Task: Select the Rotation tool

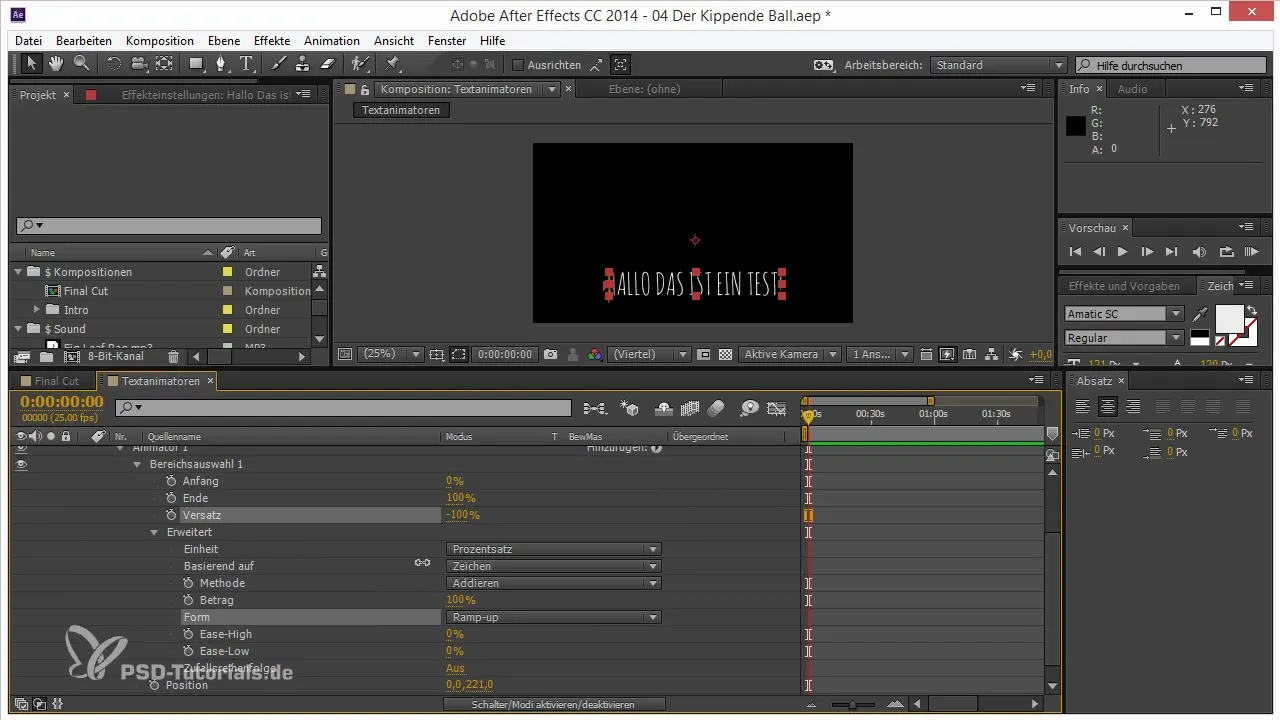Action: (113, 64)
